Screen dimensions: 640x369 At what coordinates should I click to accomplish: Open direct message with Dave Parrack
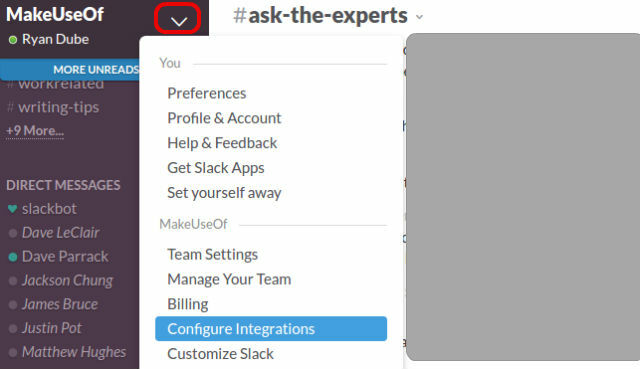[x=65, y=257]
